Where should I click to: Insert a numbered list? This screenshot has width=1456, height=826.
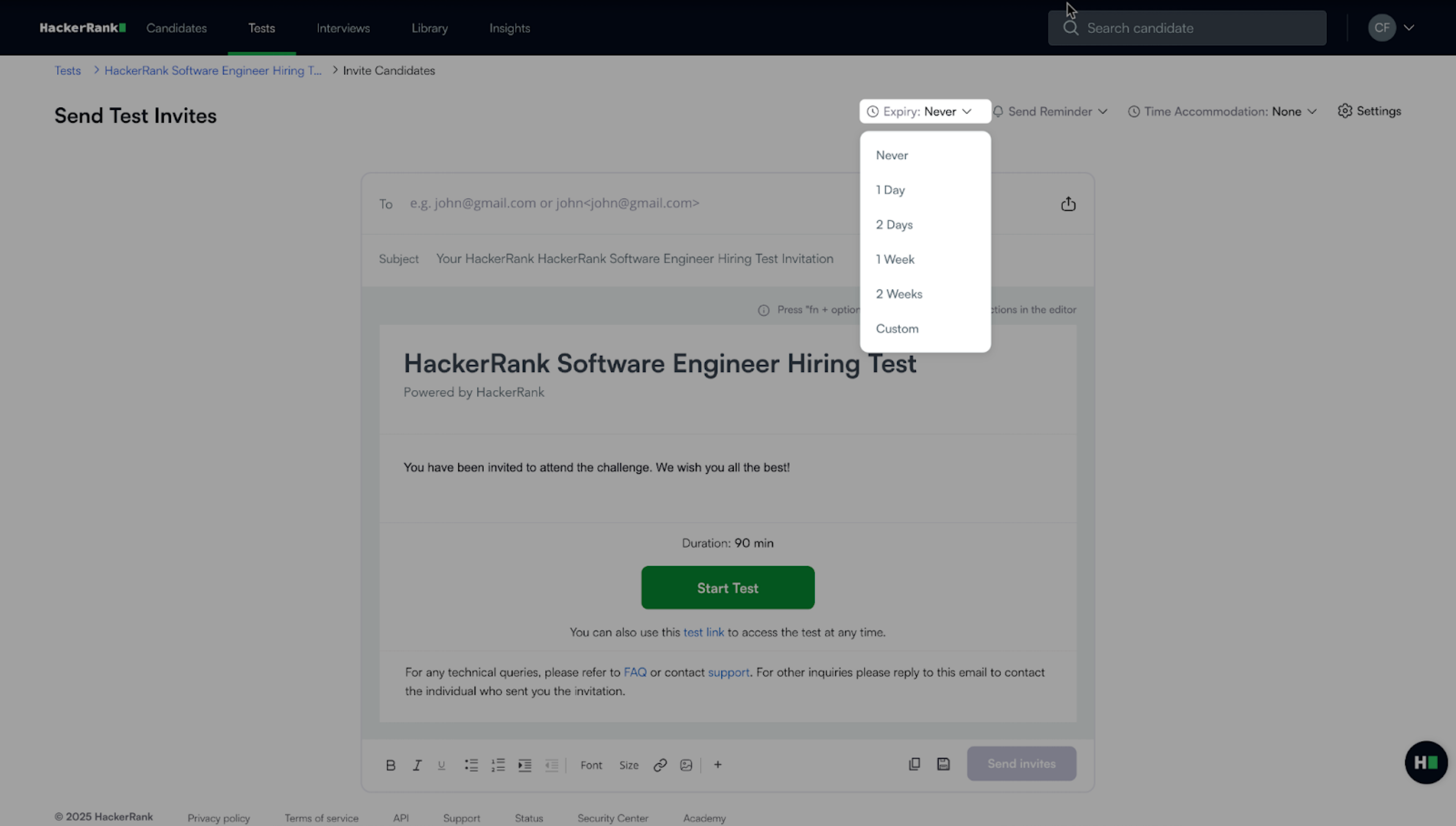point(498,765)
